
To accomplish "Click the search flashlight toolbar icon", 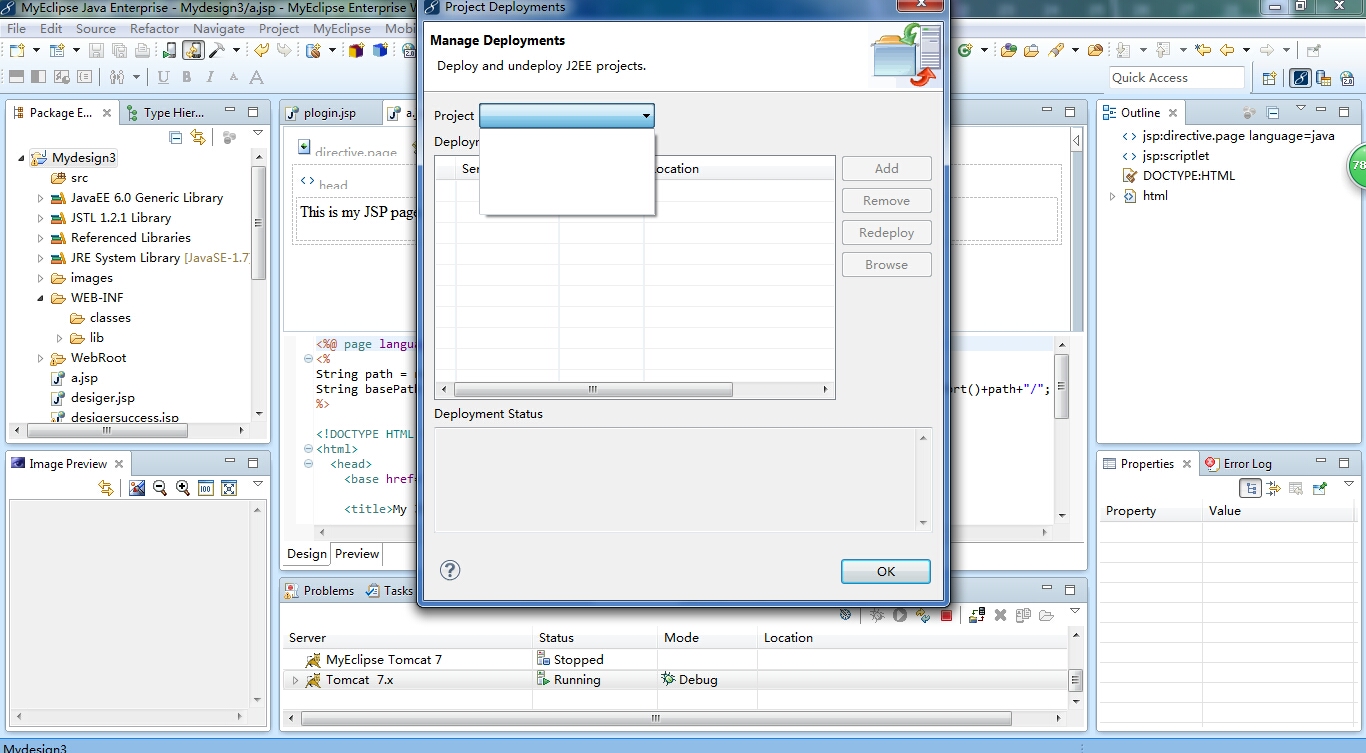I will pos(1056,50).
